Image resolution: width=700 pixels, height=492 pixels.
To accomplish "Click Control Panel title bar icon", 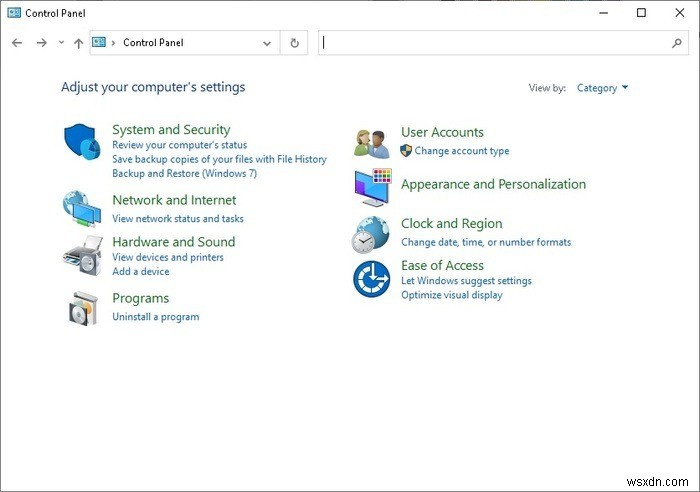I will coord(14,13).
